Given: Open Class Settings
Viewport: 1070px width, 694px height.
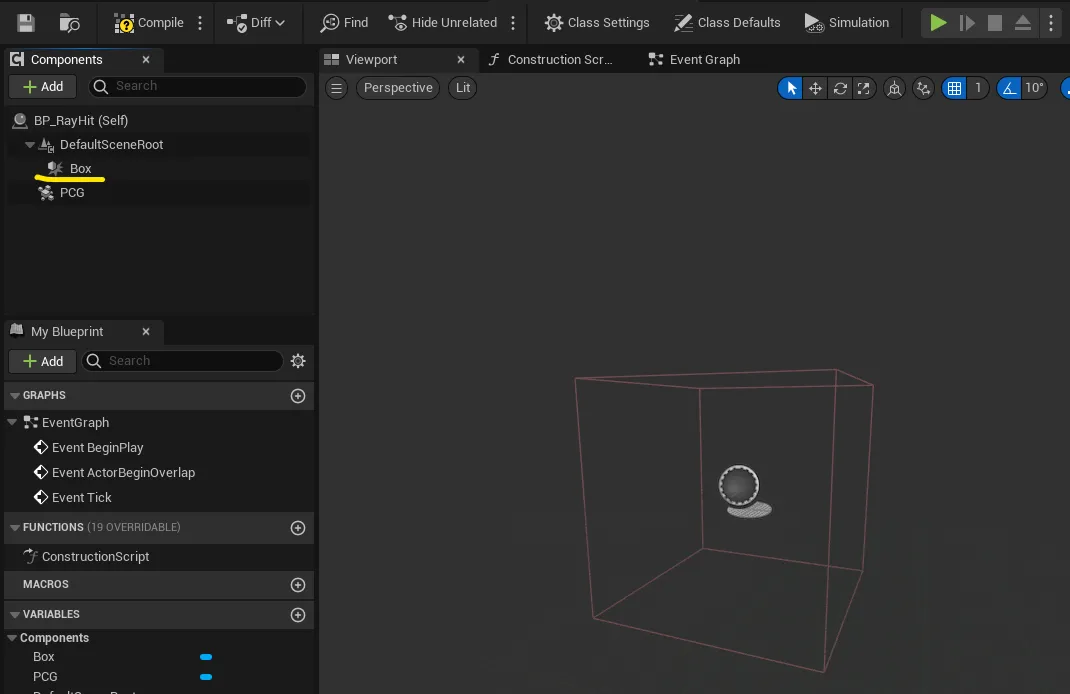Looking at the screenshot, I should coord(597,23).
